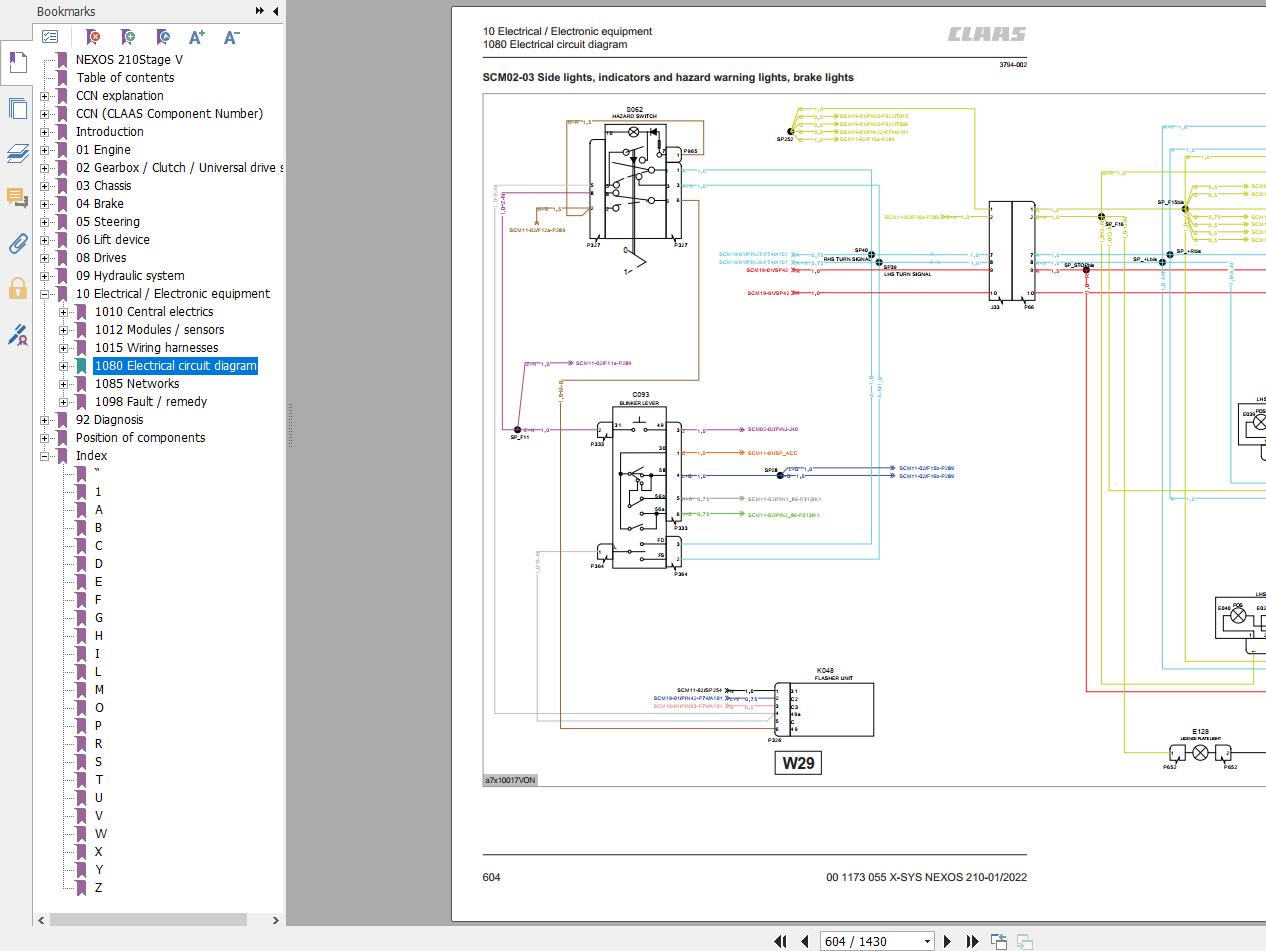Open the page number dropdown
The width and height of the screenshot is (1266, 951).
[x=927, y=941]
